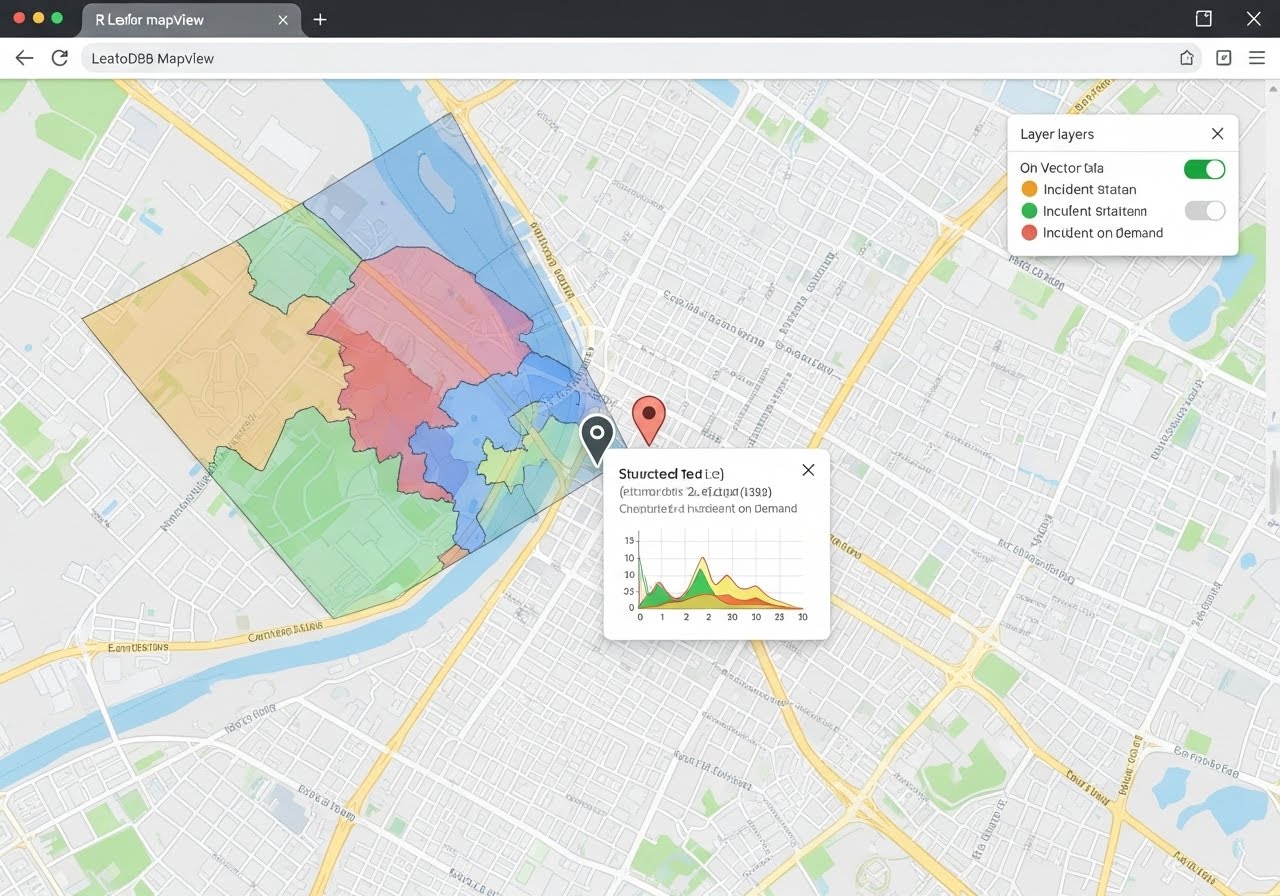Close the R Leafor mapView tab
The width and height of the screenshot is (1280, 896).
point(283,19)
